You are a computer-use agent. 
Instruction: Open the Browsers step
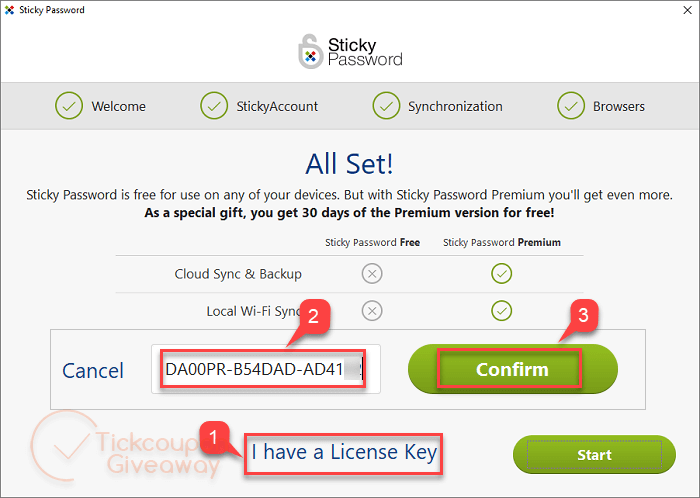tap(617, 106)
